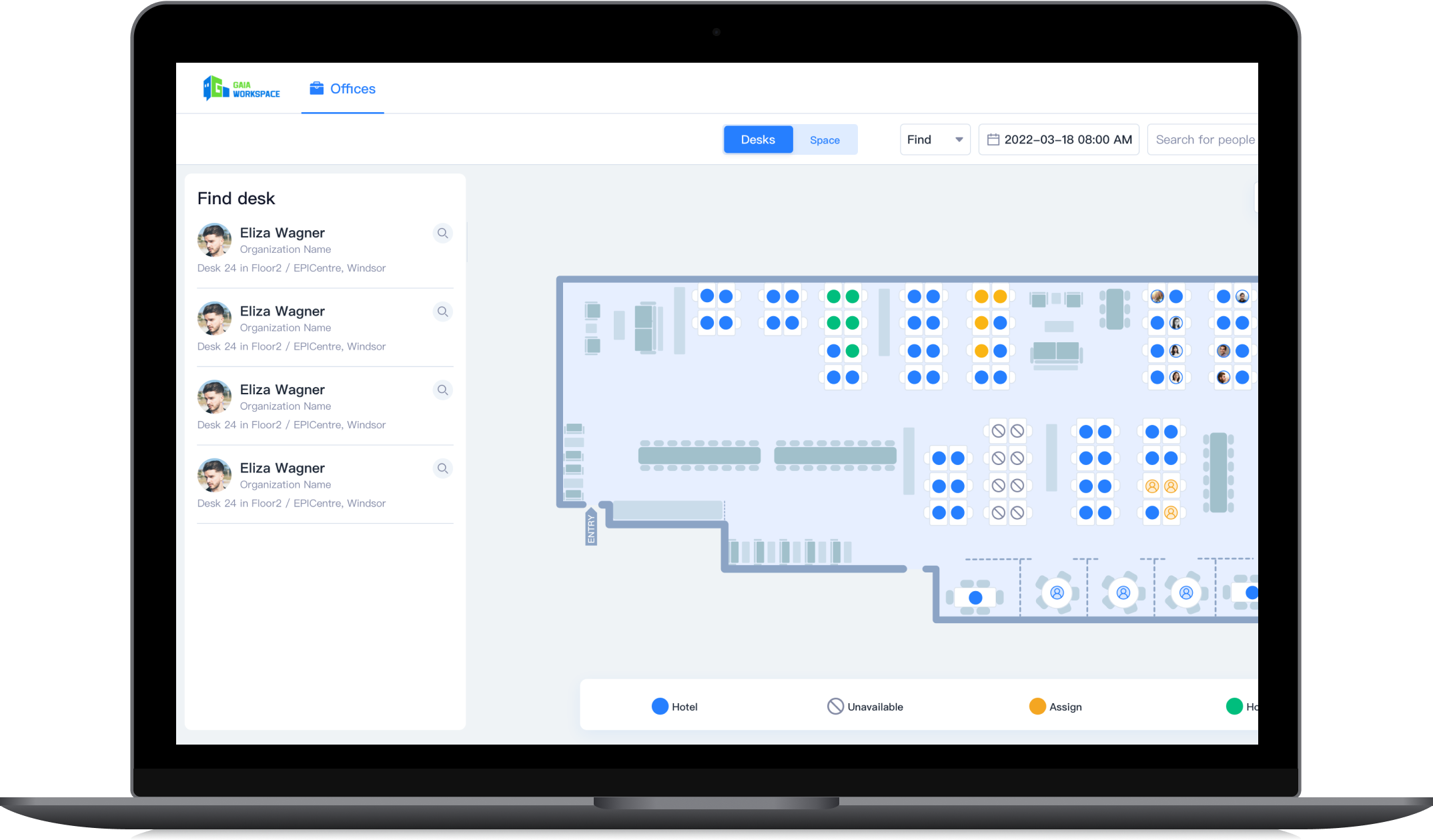Viewport: 1433px width, 840px height.
Task: Click the first Eliza Wagner desk entry
Action: coord(323,248)
